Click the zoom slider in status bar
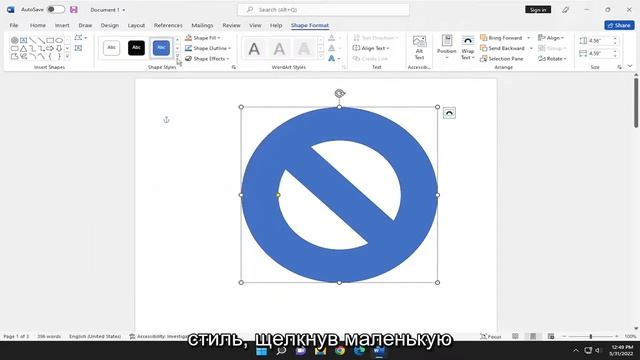This screenshot has width=640, height=360. pyautogui.click(x=591, y=336)
